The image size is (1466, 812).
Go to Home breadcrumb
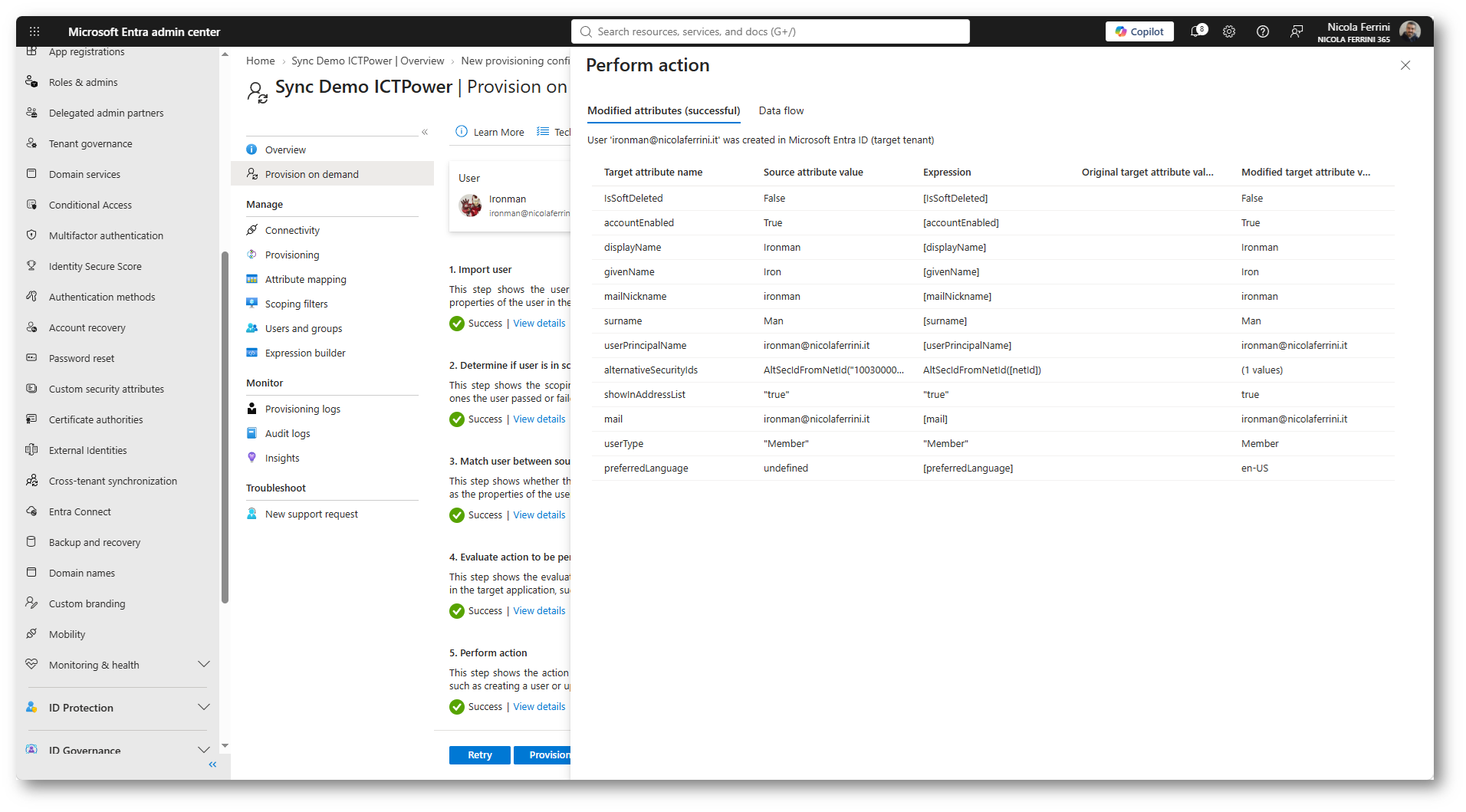pos(260,61)
